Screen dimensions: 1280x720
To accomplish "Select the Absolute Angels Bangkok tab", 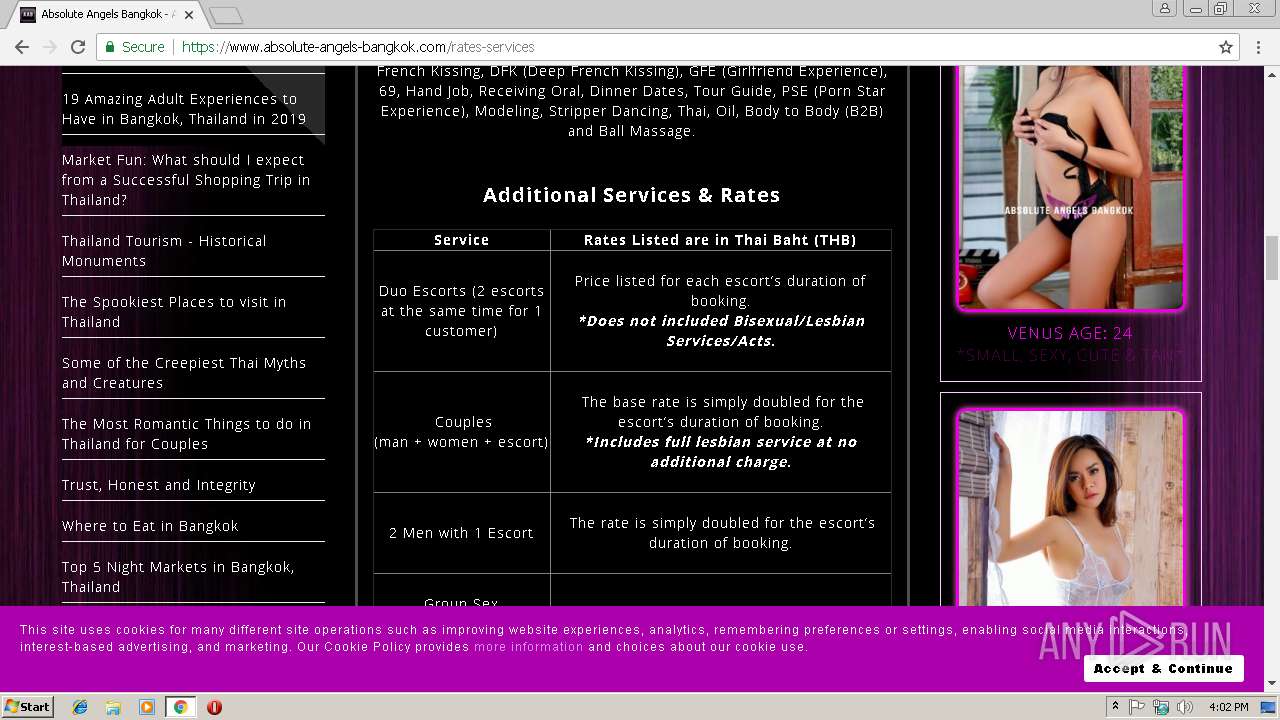I will tap(106, 15).
